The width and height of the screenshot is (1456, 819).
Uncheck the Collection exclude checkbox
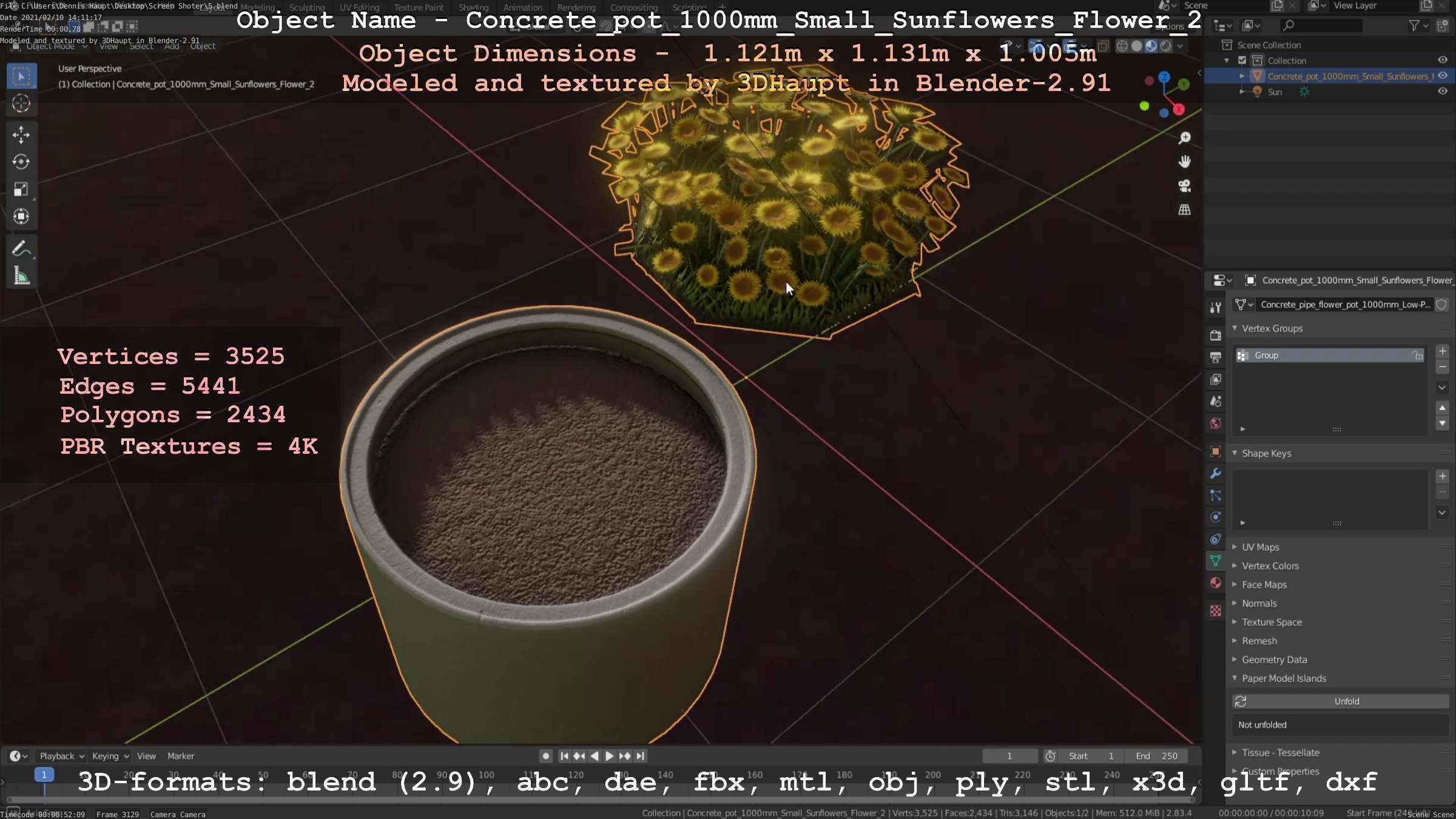pos(1242,60)
